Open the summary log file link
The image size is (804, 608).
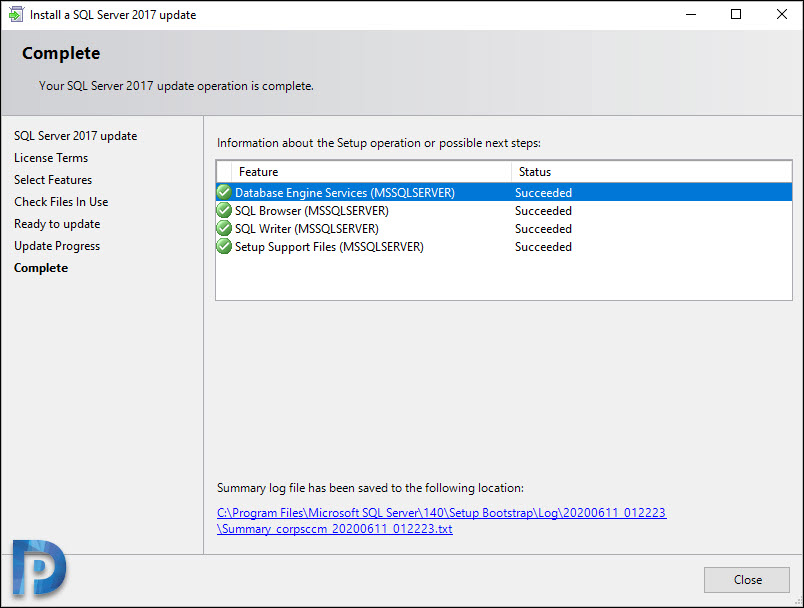[441, 520]
